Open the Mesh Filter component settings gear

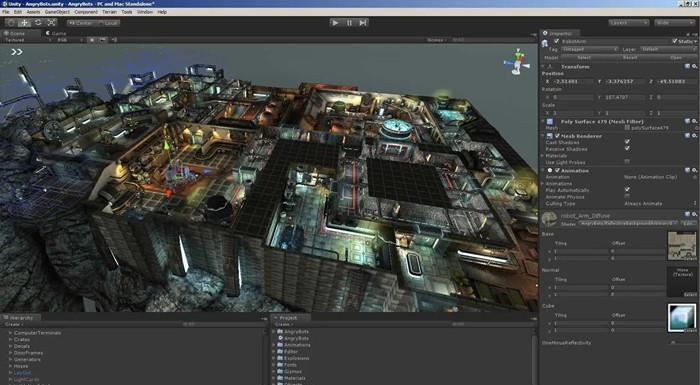click(x=694, y=121)
